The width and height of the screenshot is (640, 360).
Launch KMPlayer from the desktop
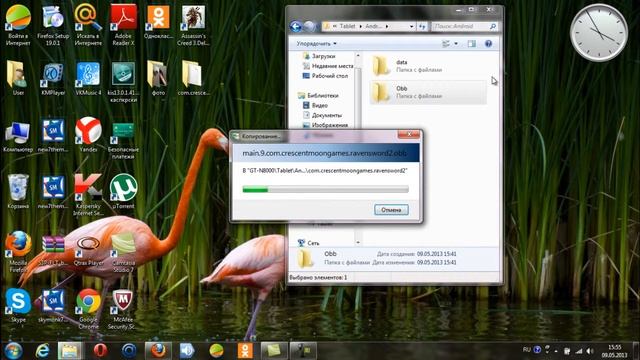(x=53, y=79)
